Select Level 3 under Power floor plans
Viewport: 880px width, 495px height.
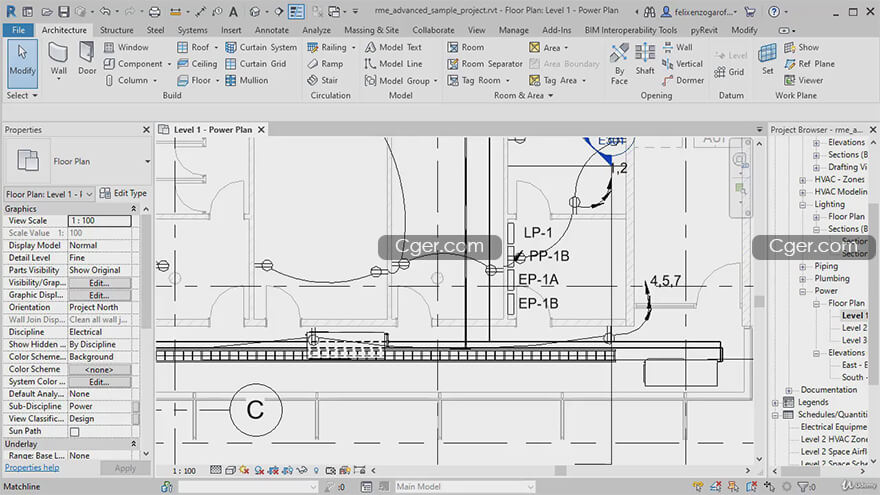click(x=854, y=340)
